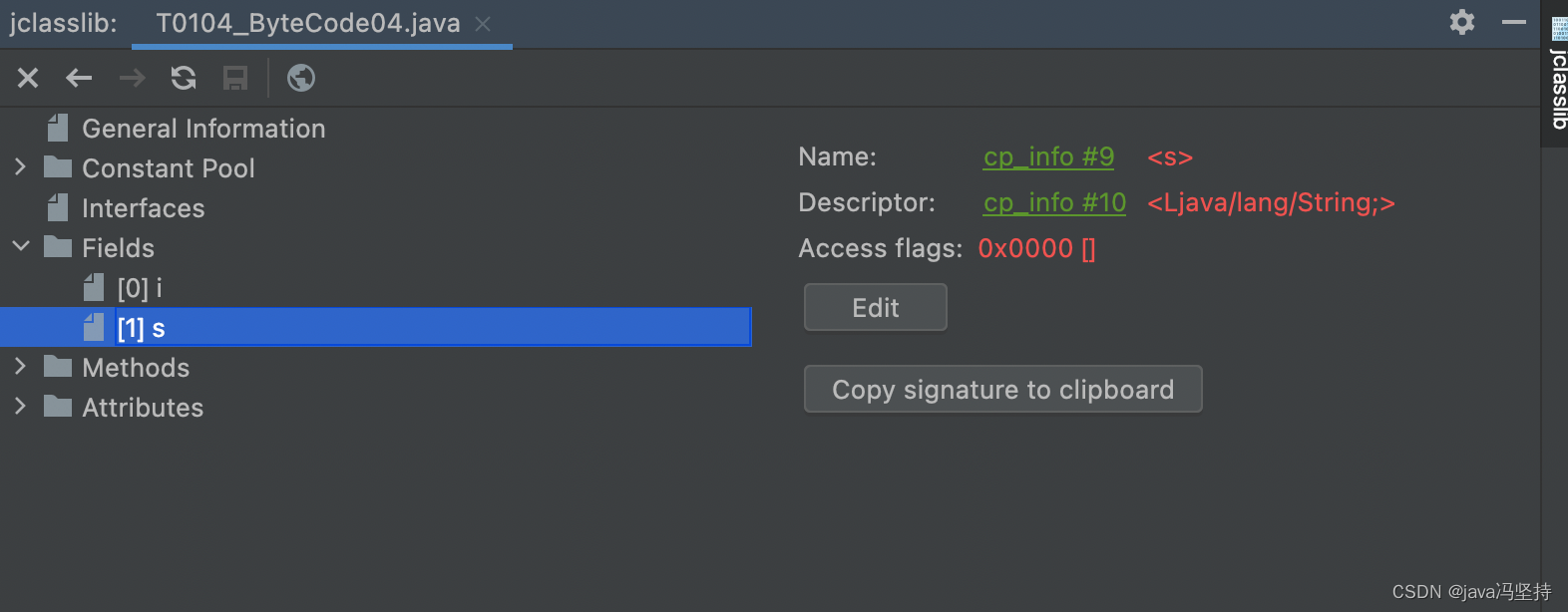Open the web browser globe icon

(301, 78)
